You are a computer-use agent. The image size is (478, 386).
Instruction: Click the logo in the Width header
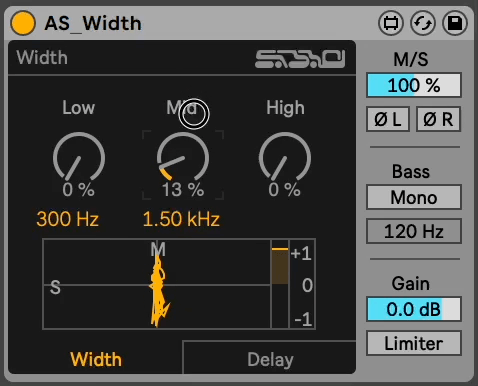click(x=300, y=59)
